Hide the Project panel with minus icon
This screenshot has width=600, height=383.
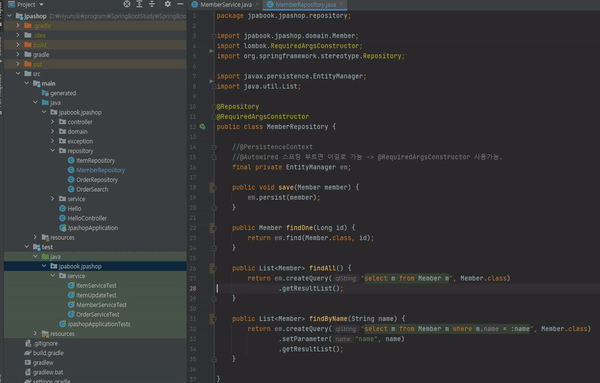pos(180,4)
